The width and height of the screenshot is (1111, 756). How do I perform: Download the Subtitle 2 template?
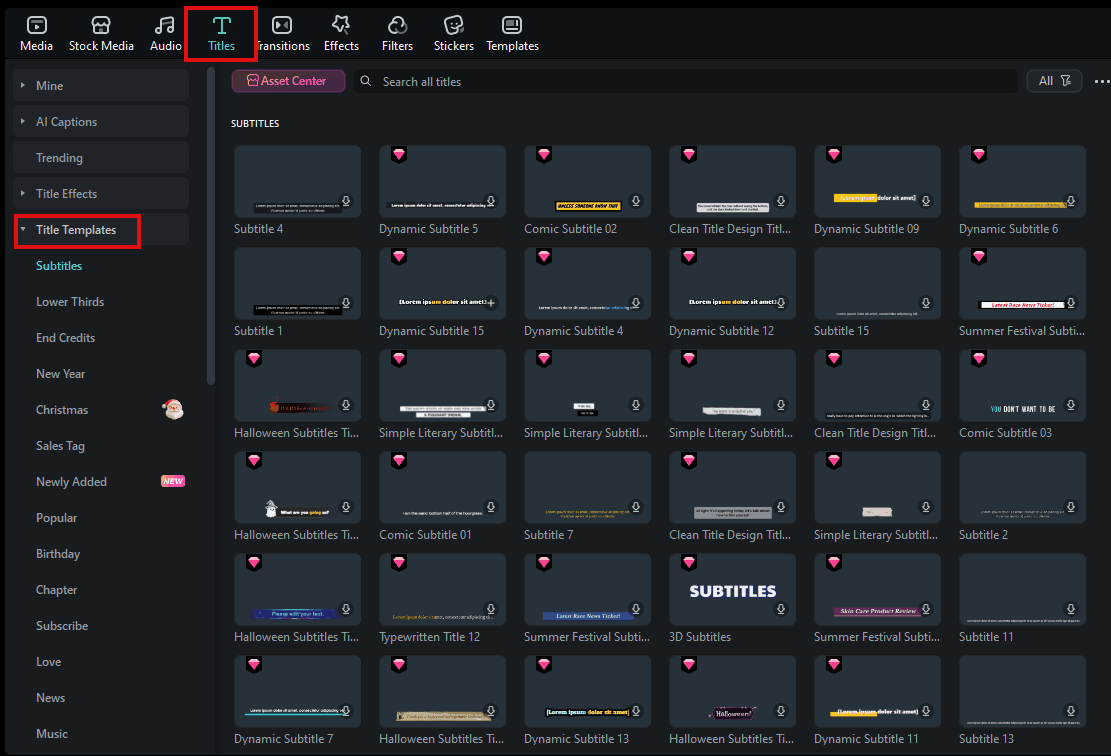click(x=1071, y=507)
